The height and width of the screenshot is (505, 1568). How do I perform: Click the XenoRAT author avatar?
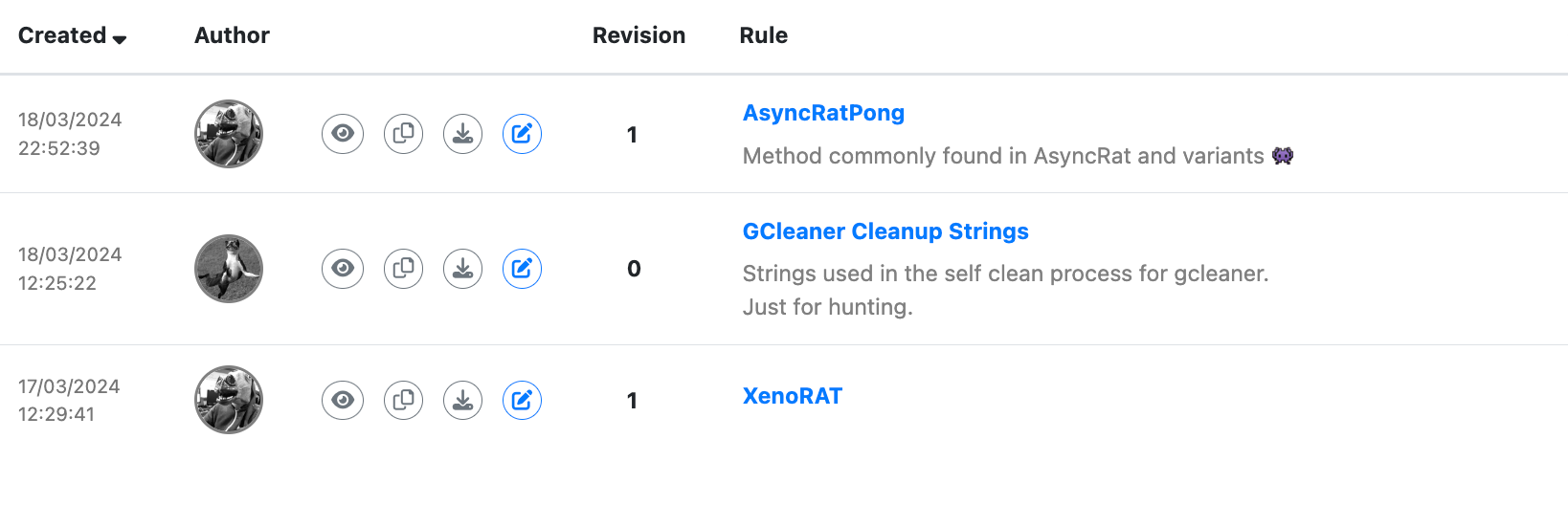pos(229,400)
